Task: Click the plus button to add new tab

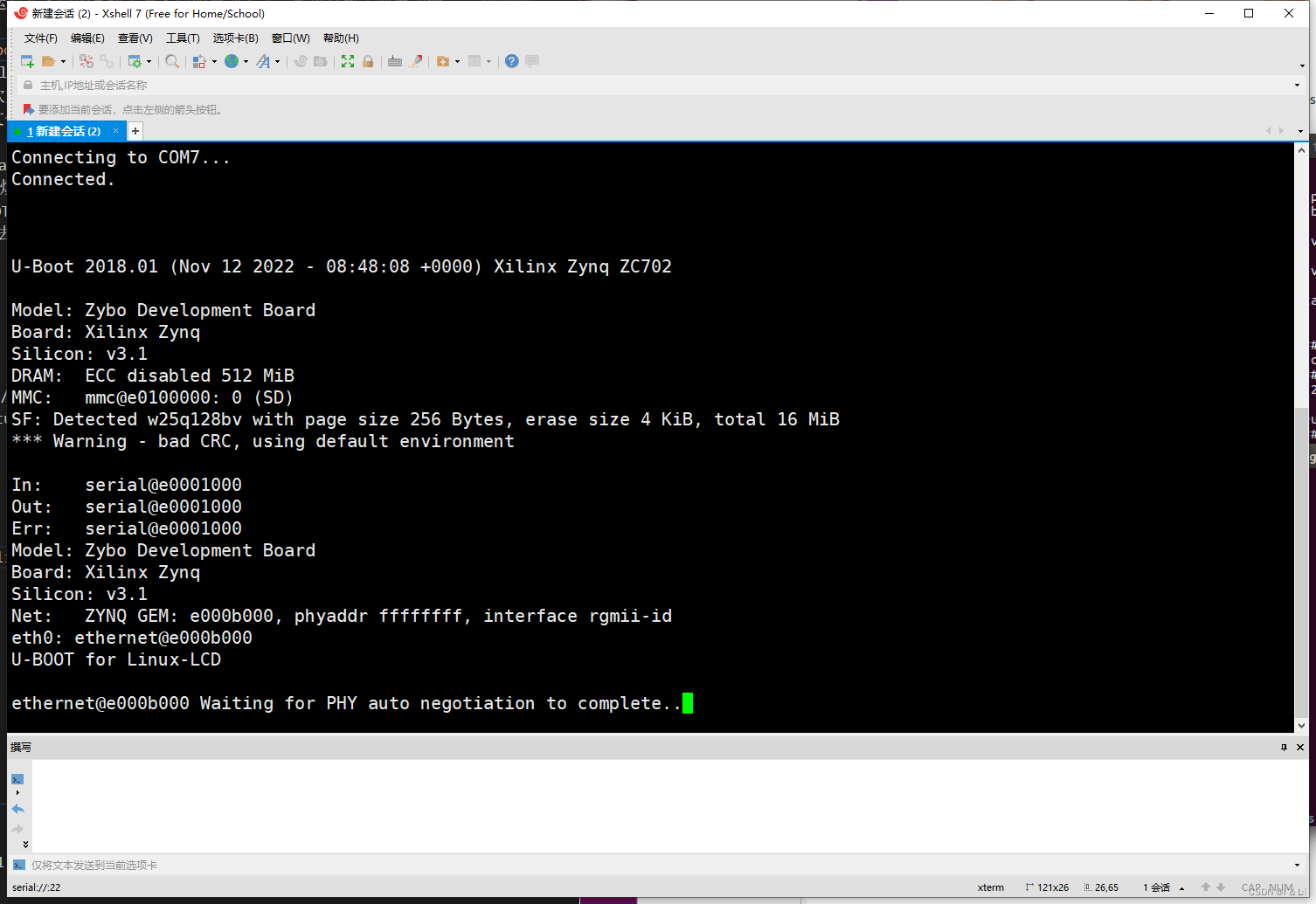Action: pos(135,131)
